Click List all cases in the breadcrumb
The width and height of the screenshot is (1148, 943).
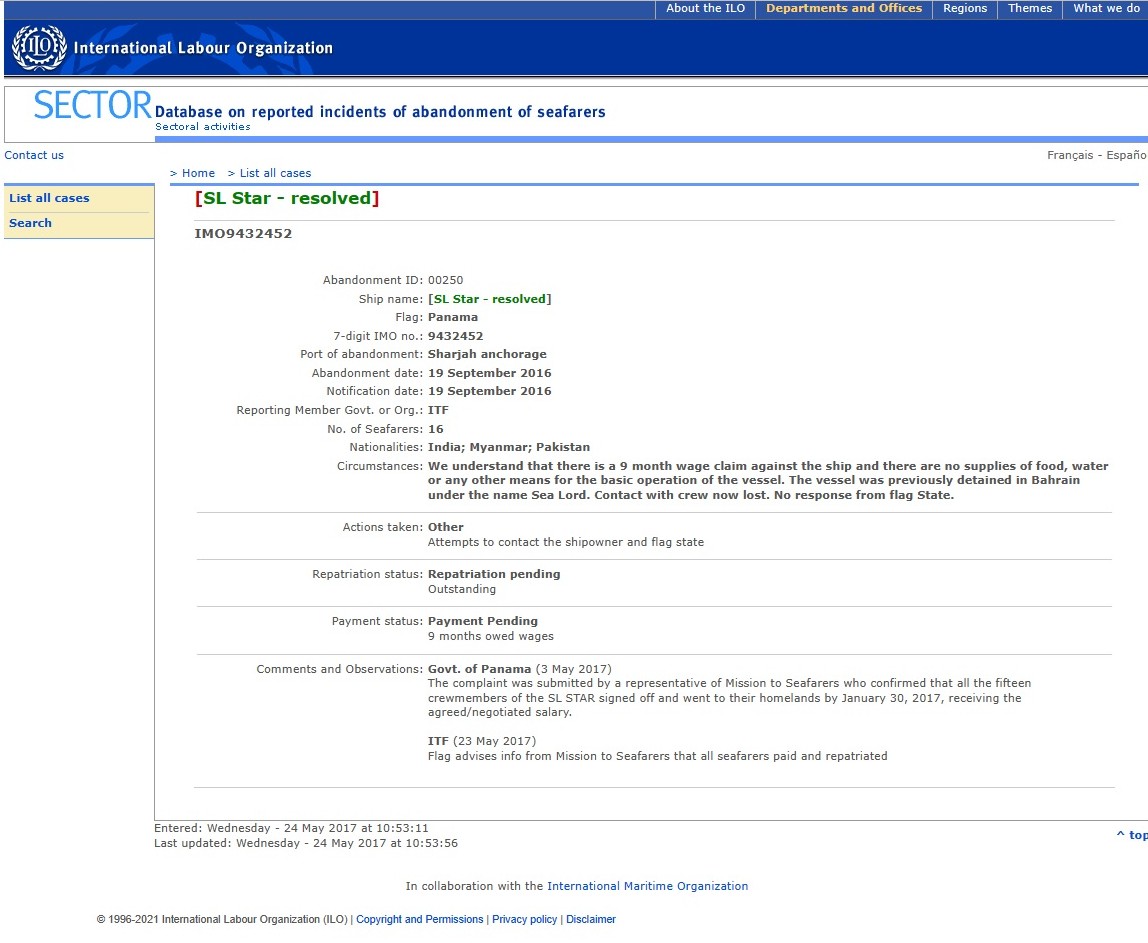point(275,173)
